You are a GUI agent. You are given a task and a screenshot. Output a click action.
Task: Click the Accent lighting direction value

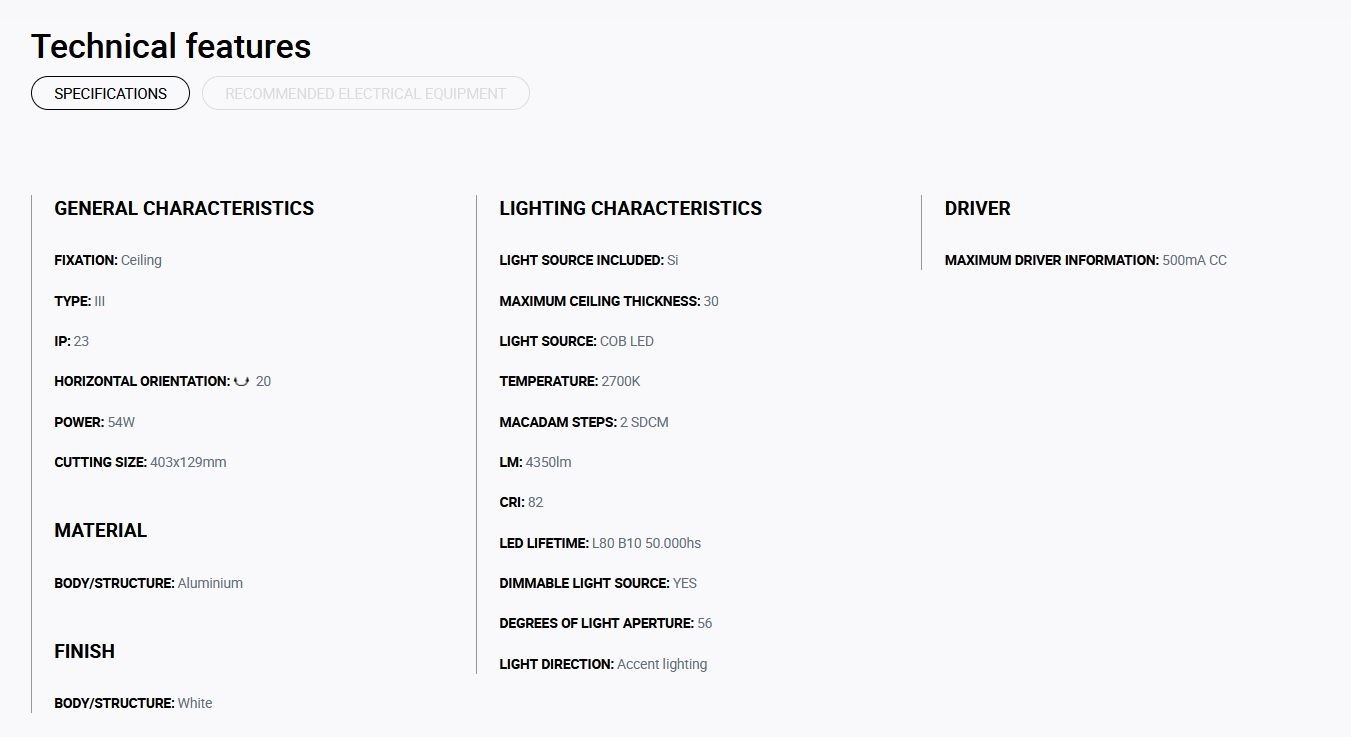[662, 664]
